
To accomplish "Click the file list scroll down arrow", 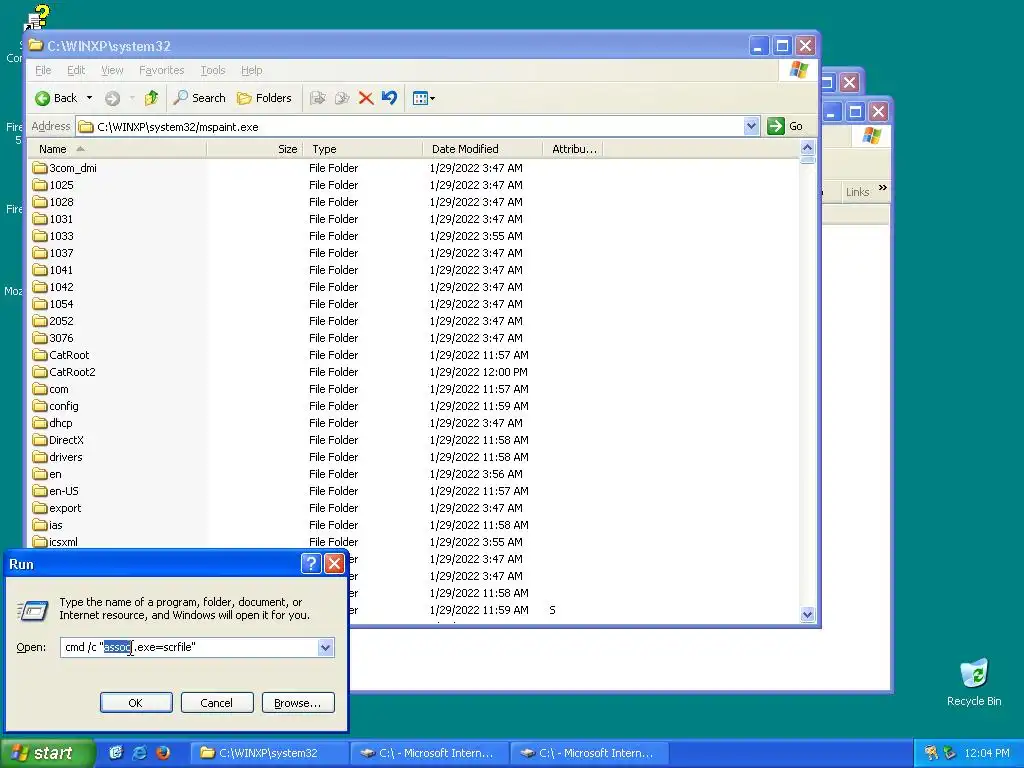I will point(807,614).
